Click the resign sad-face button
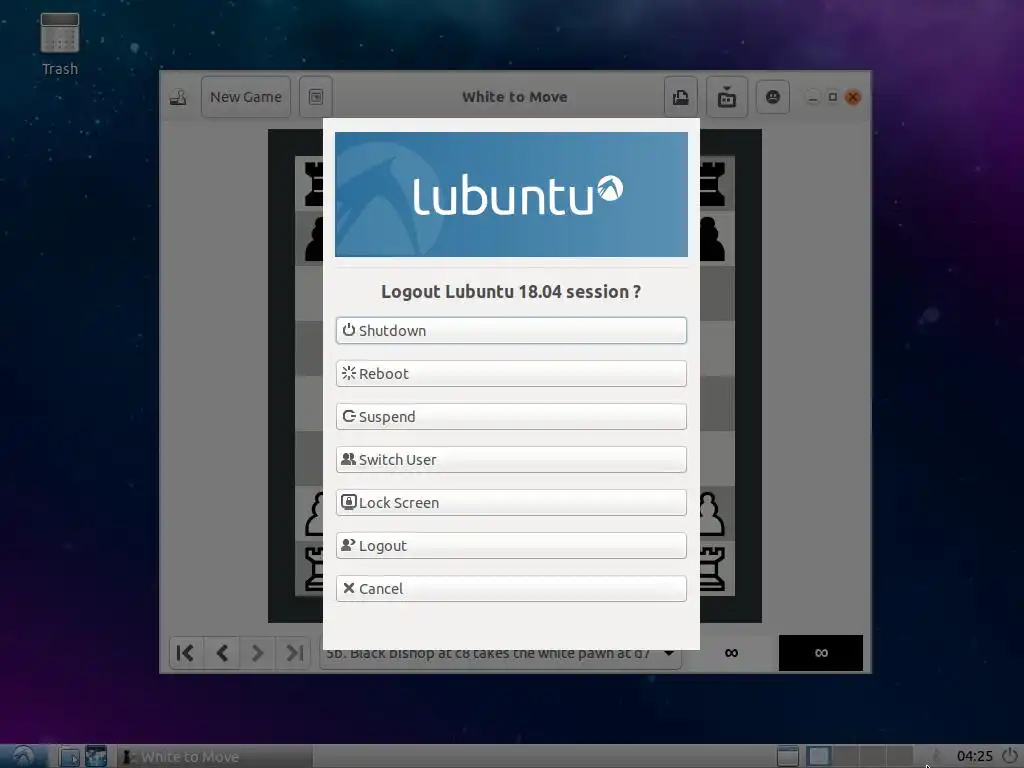This screenshot has width=1024, height=768. [x=773, y=97]
